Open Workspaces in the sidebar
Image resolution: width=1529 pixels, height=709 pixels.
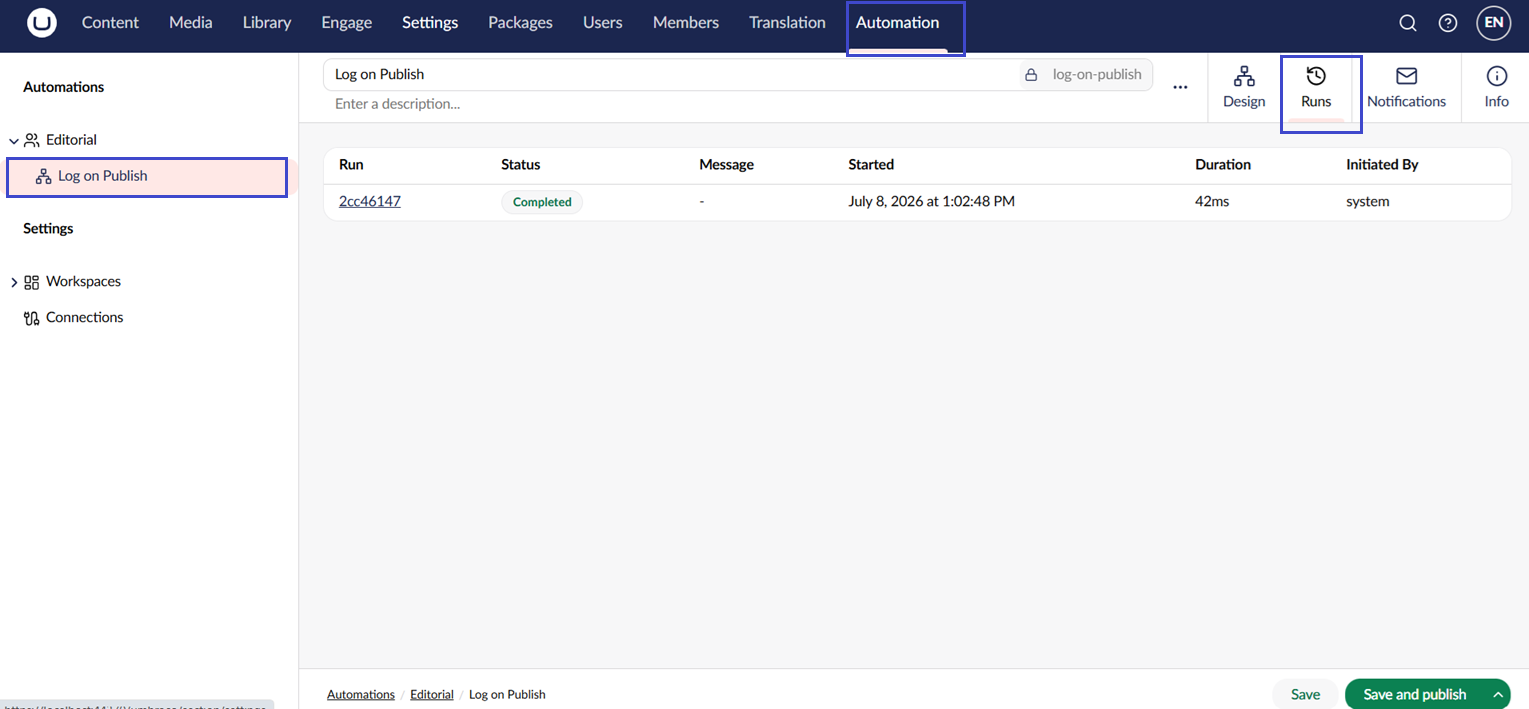83,282
